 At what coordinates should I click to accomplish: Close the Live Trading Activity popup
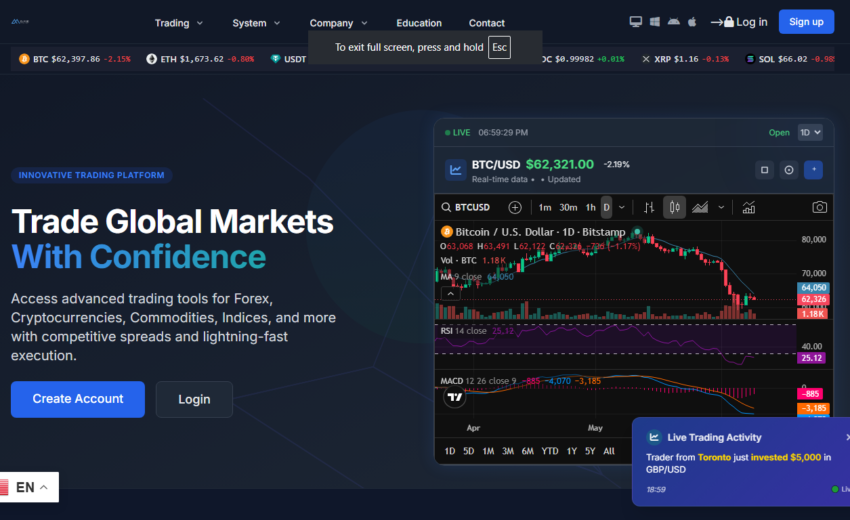(x=847, y=437)
